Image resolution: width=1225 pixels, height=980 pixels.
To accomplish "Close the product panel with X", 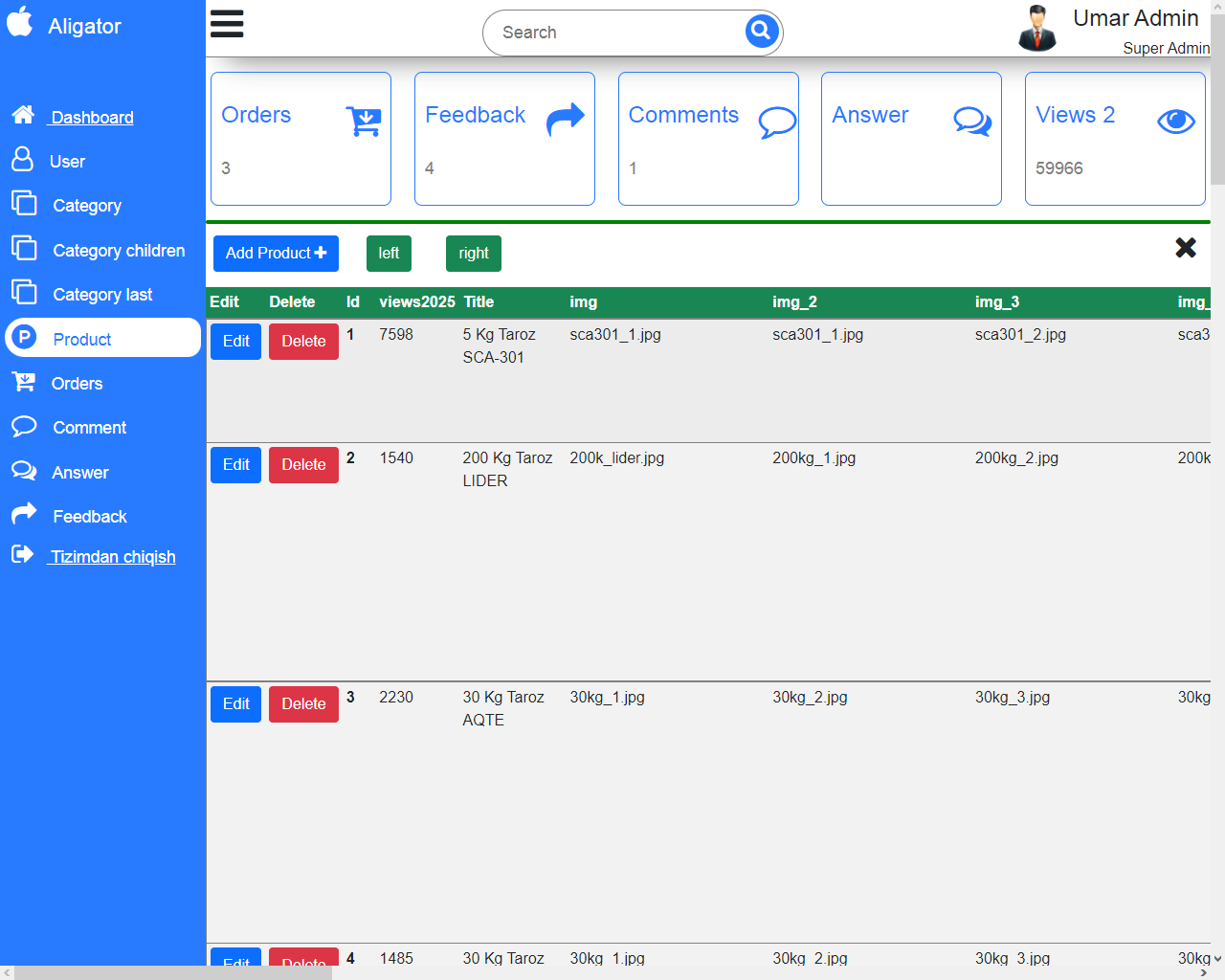I will coord(1186,248).
